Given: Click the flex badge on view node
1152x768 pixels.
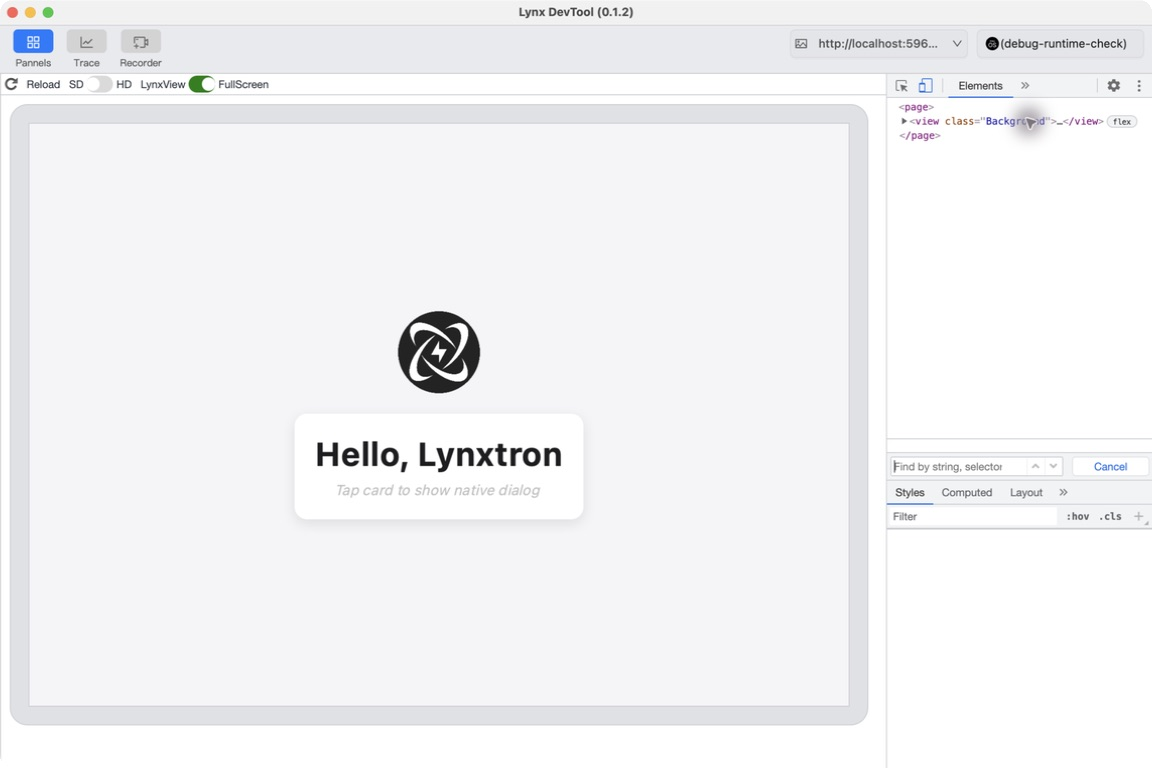Looking at the screenshot, I should [1122, 122].
